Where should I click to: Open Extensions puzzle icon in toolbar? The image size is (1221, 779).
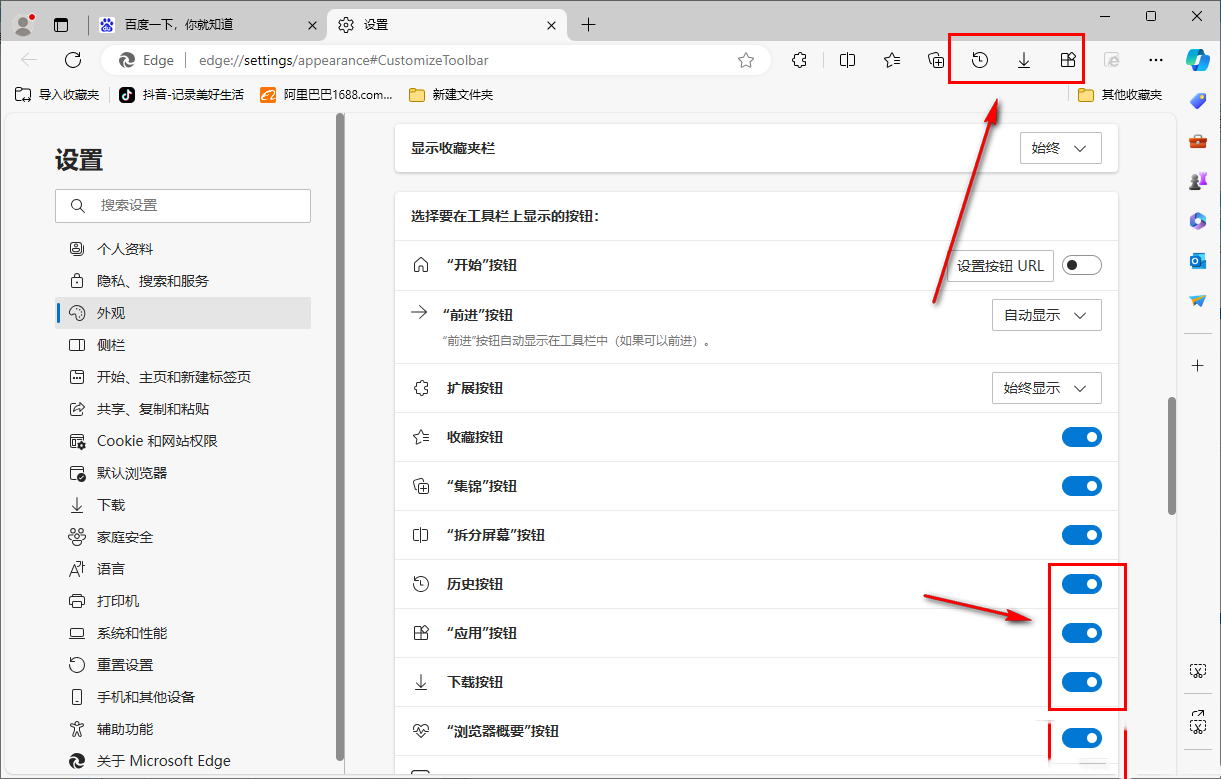pyautogui.click(x=799, y=60)
